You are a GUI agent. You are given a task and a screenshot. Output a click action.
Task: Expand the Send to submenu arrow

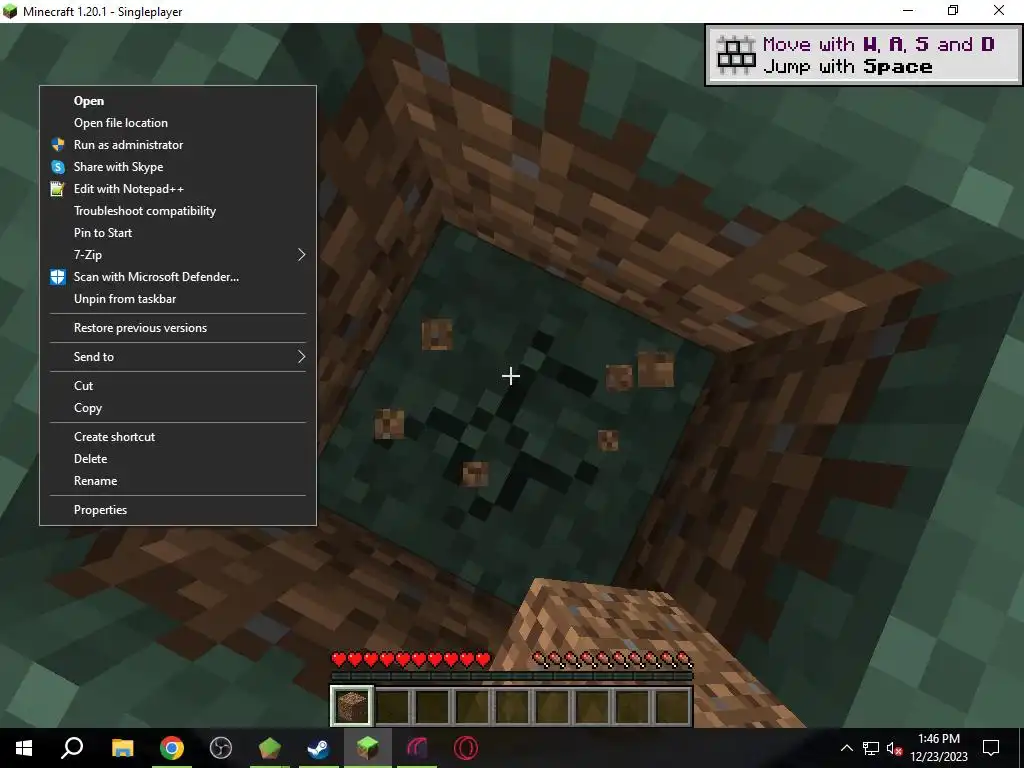coord(301,357)
